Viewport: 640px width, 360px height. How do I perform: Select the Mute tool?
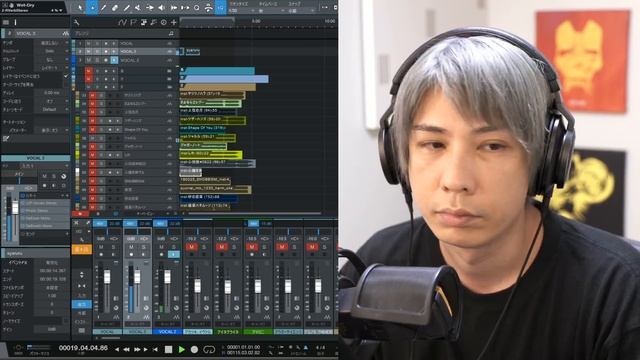coord(138,7)
